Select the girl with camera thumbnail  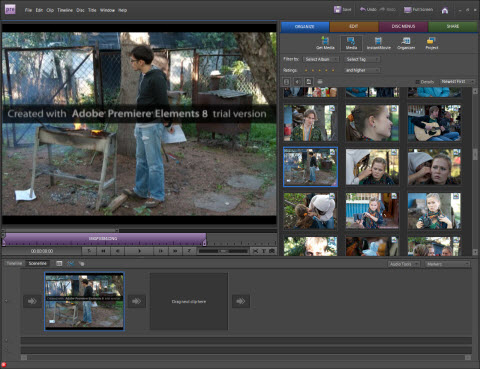pos(434,211)
